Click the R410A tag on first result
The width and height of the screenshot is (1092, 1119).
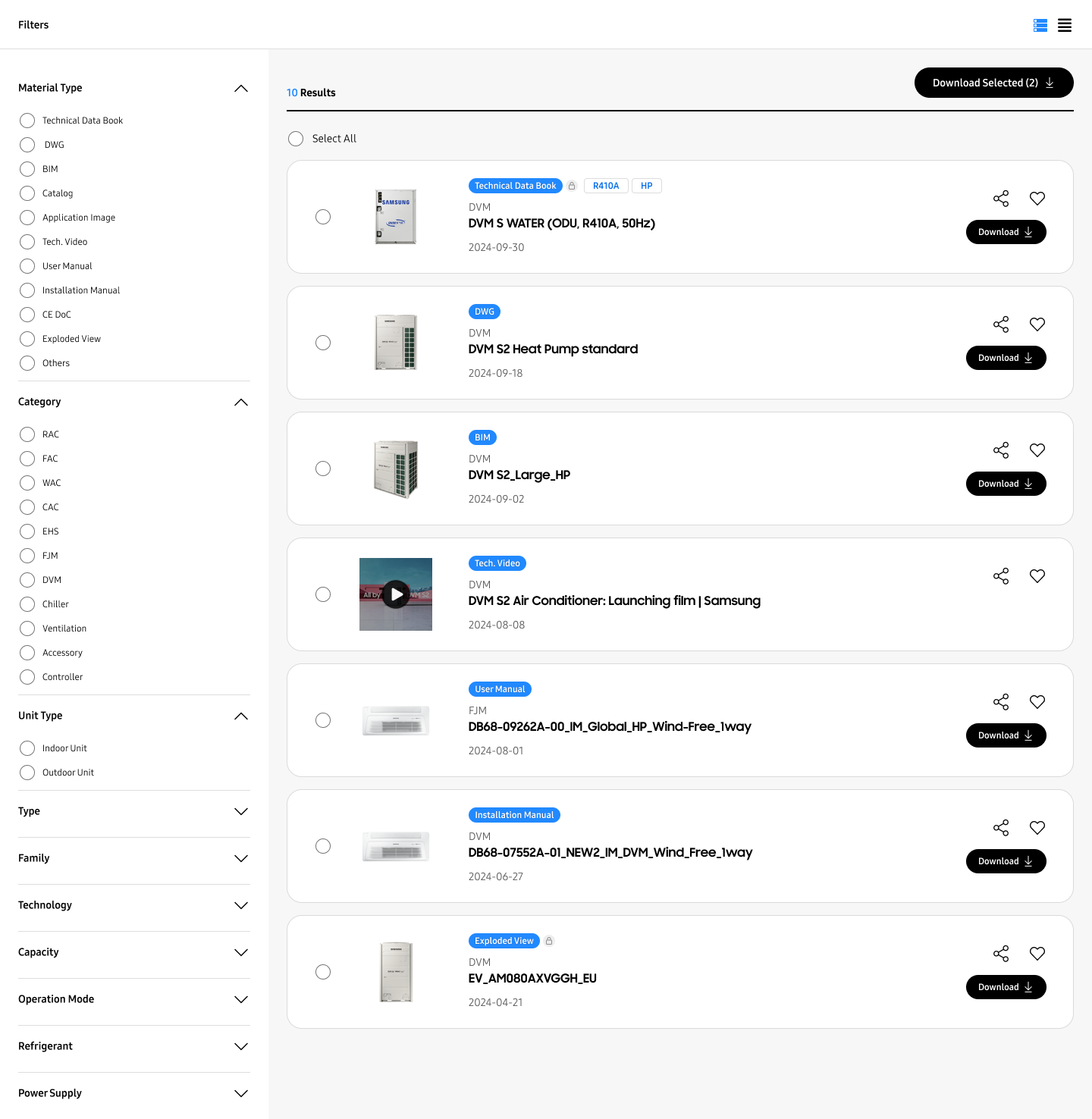click(x=606, y=186)
